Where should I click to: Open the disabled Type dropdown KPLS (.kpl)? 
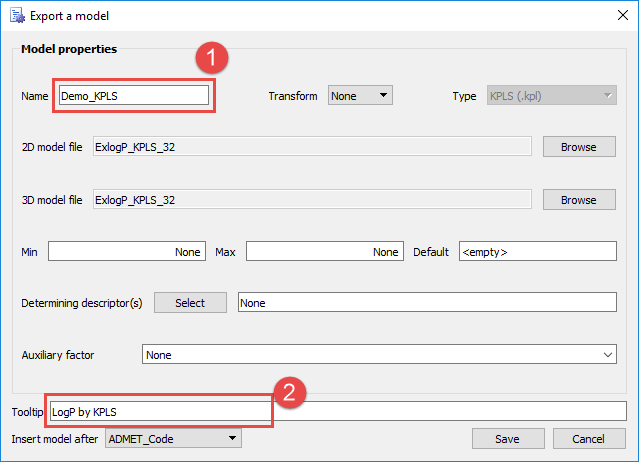pos(551,95)
